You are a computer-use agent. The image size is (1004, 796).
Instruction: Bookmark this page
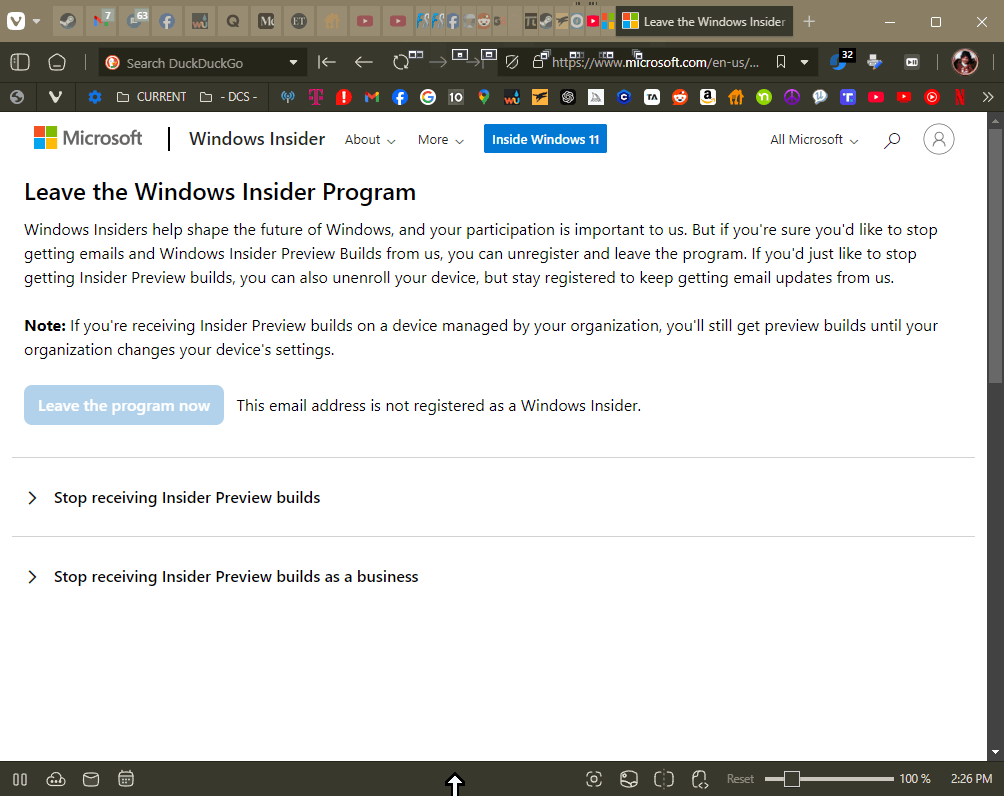[781, 62]
